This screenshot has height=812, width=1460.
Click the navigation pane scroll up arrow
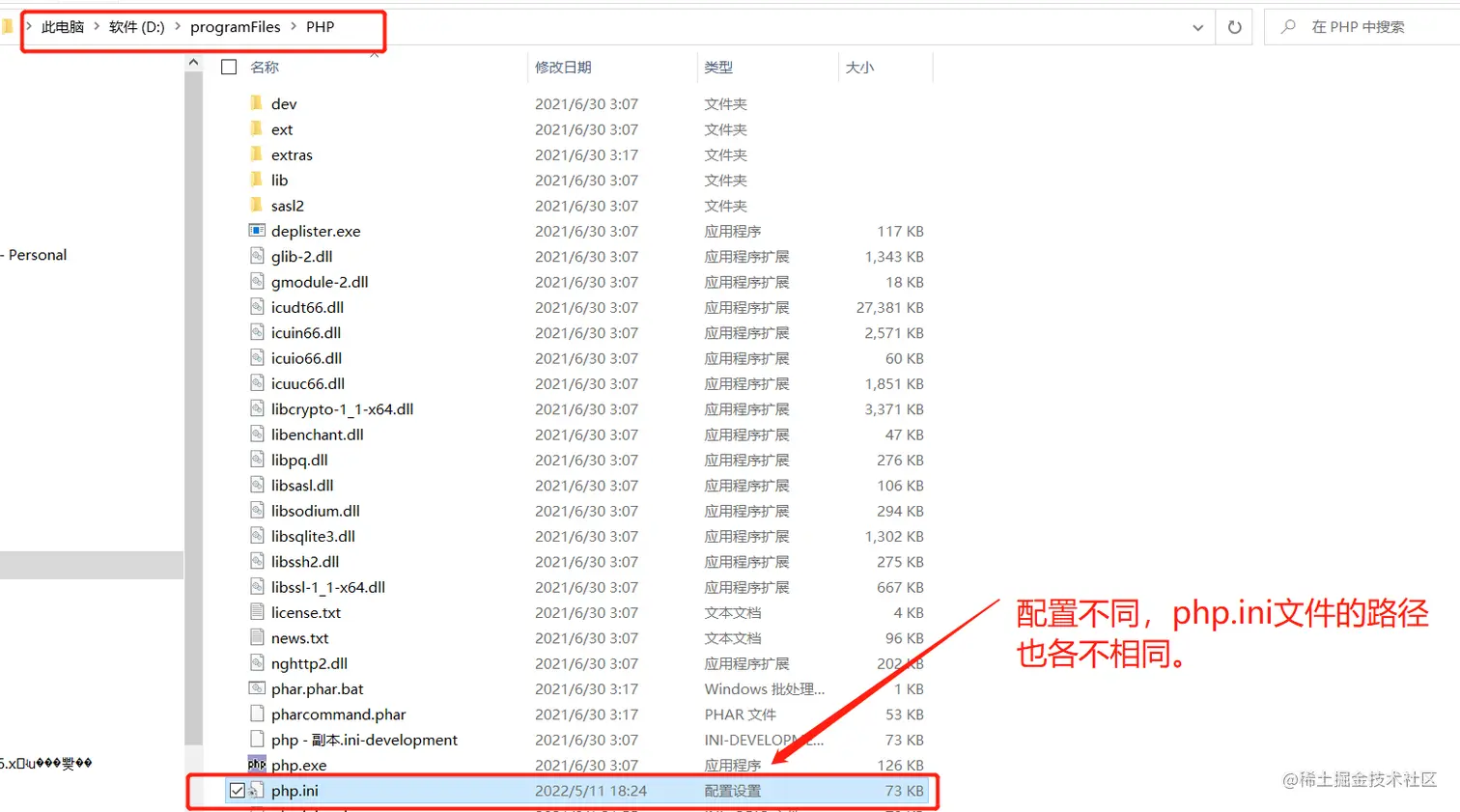(x=193, y=63)
